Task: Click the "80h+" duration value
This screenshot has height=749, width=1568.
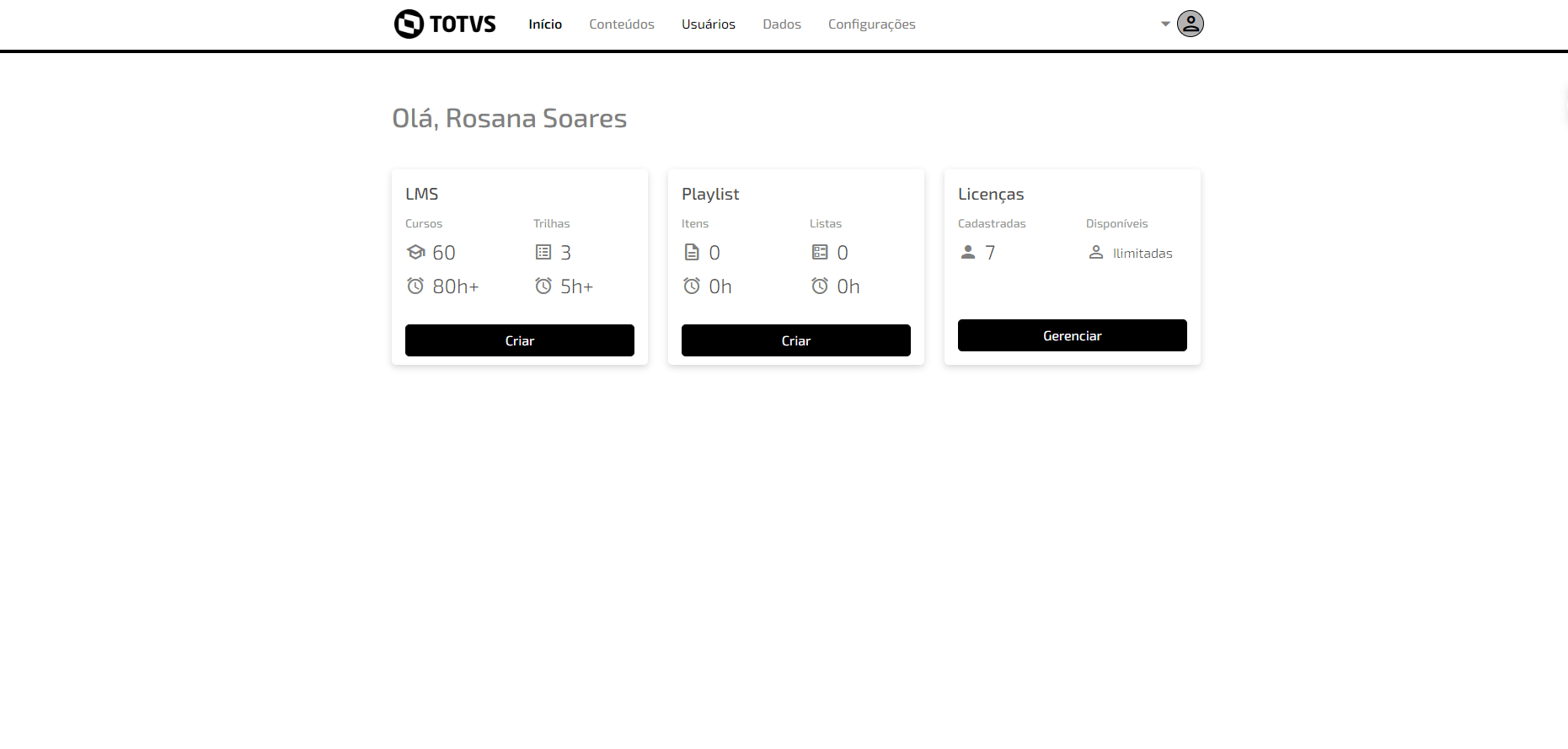Action: 456,286
